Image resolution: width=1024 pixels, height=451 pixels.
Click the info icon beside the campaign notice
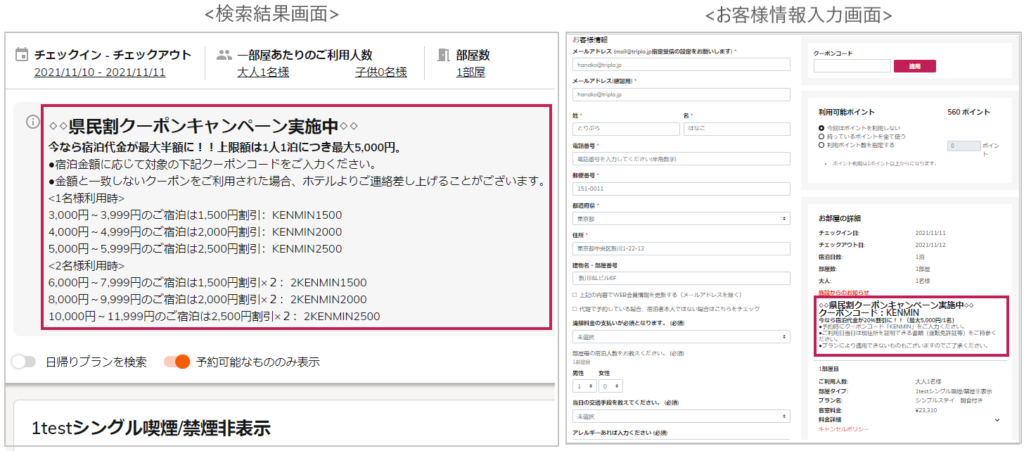pyautogui.click(x=31, y=122)
